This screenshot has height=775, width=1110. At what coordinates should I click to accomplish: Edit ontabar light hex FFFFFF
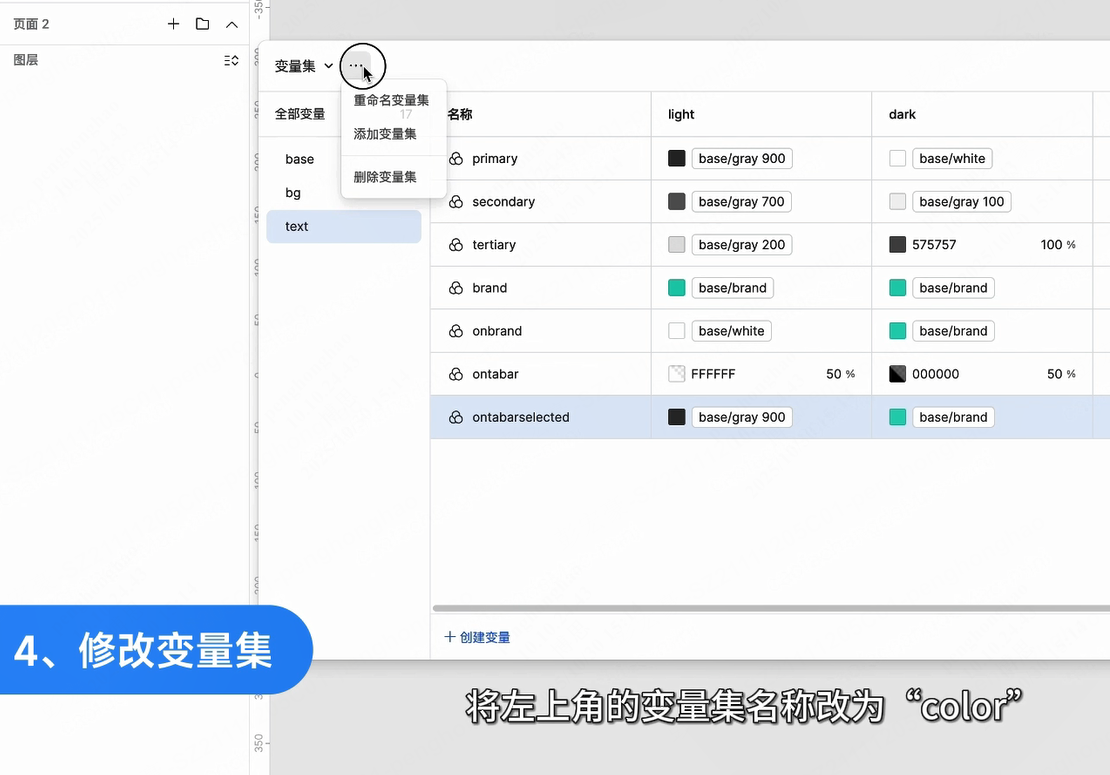713,374
